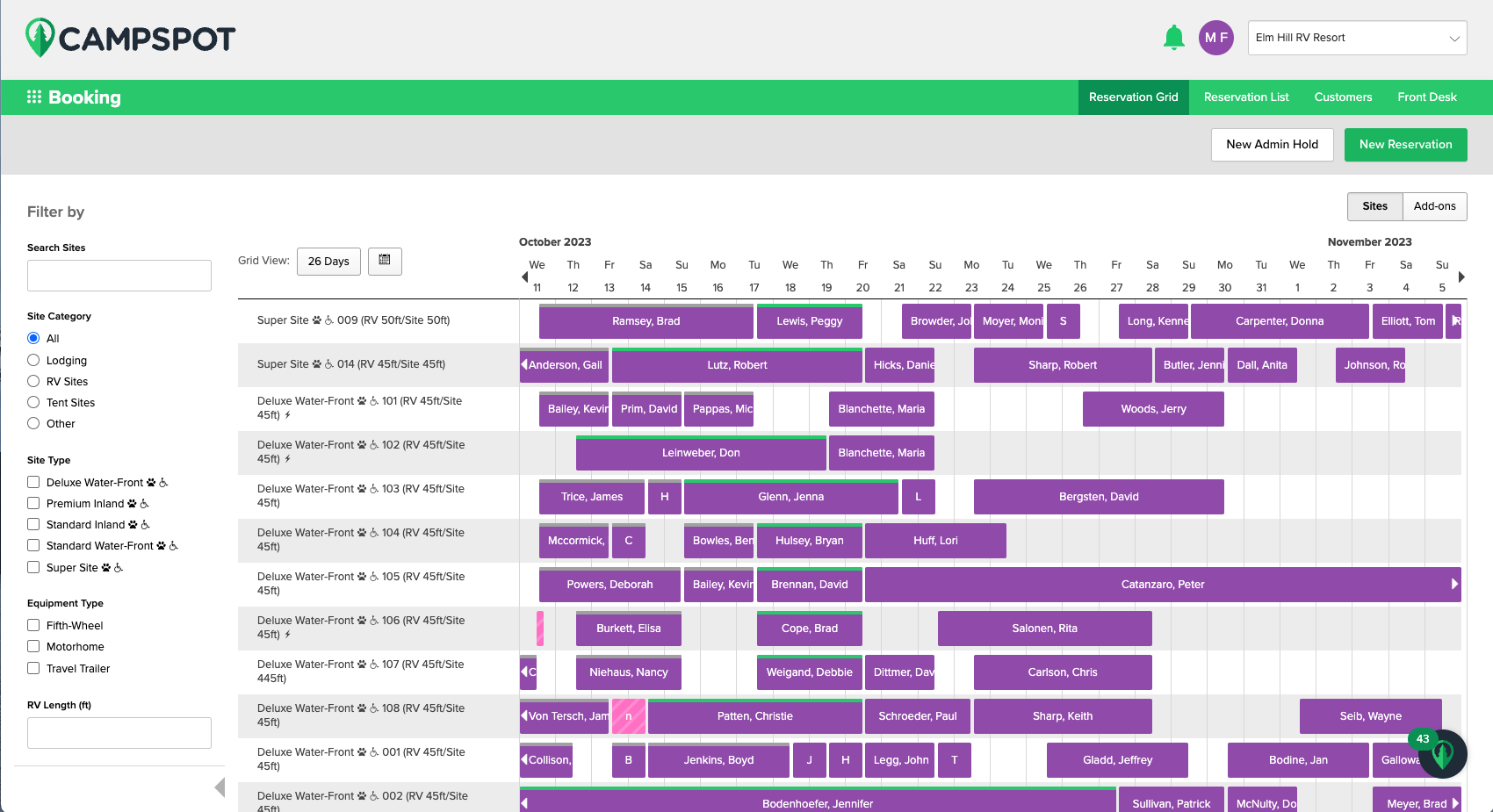1493x812 pixels.
Task: Go back using the left date chevron
Action: click(524, 277)
